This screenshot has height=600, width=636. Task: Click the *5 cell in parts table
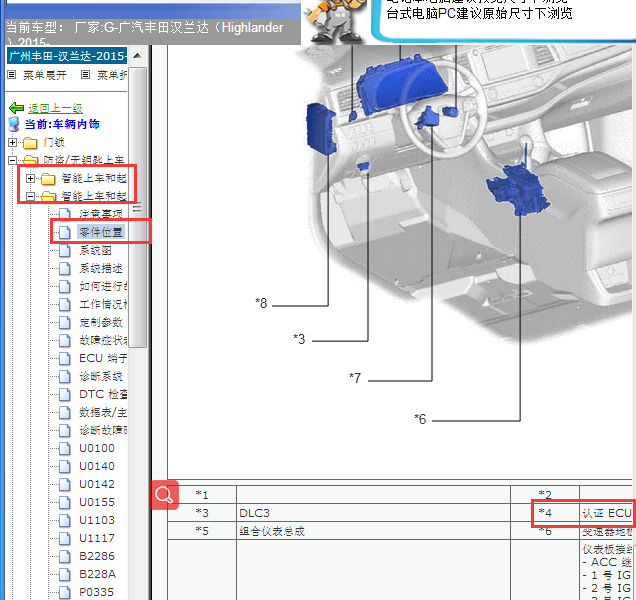click(202, 531)
